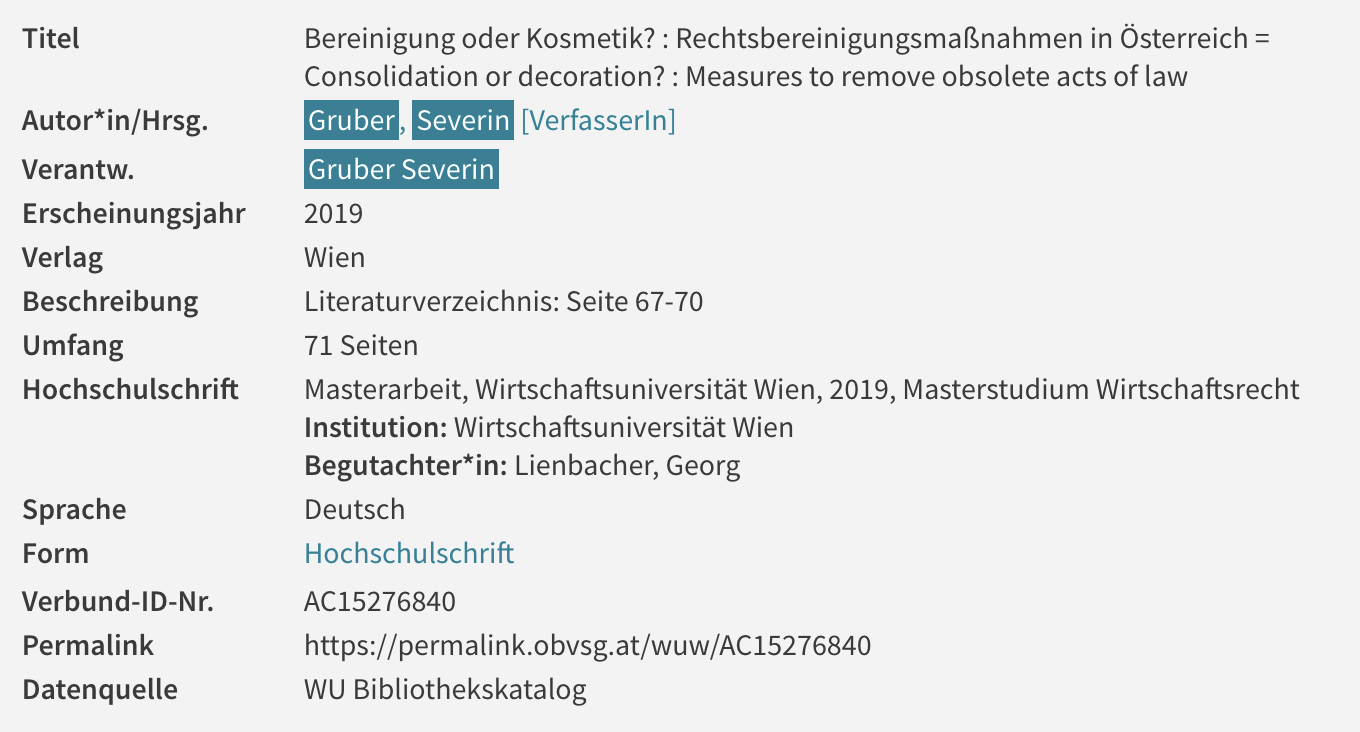Click the 71 Seiten extent value

point(361,345)
